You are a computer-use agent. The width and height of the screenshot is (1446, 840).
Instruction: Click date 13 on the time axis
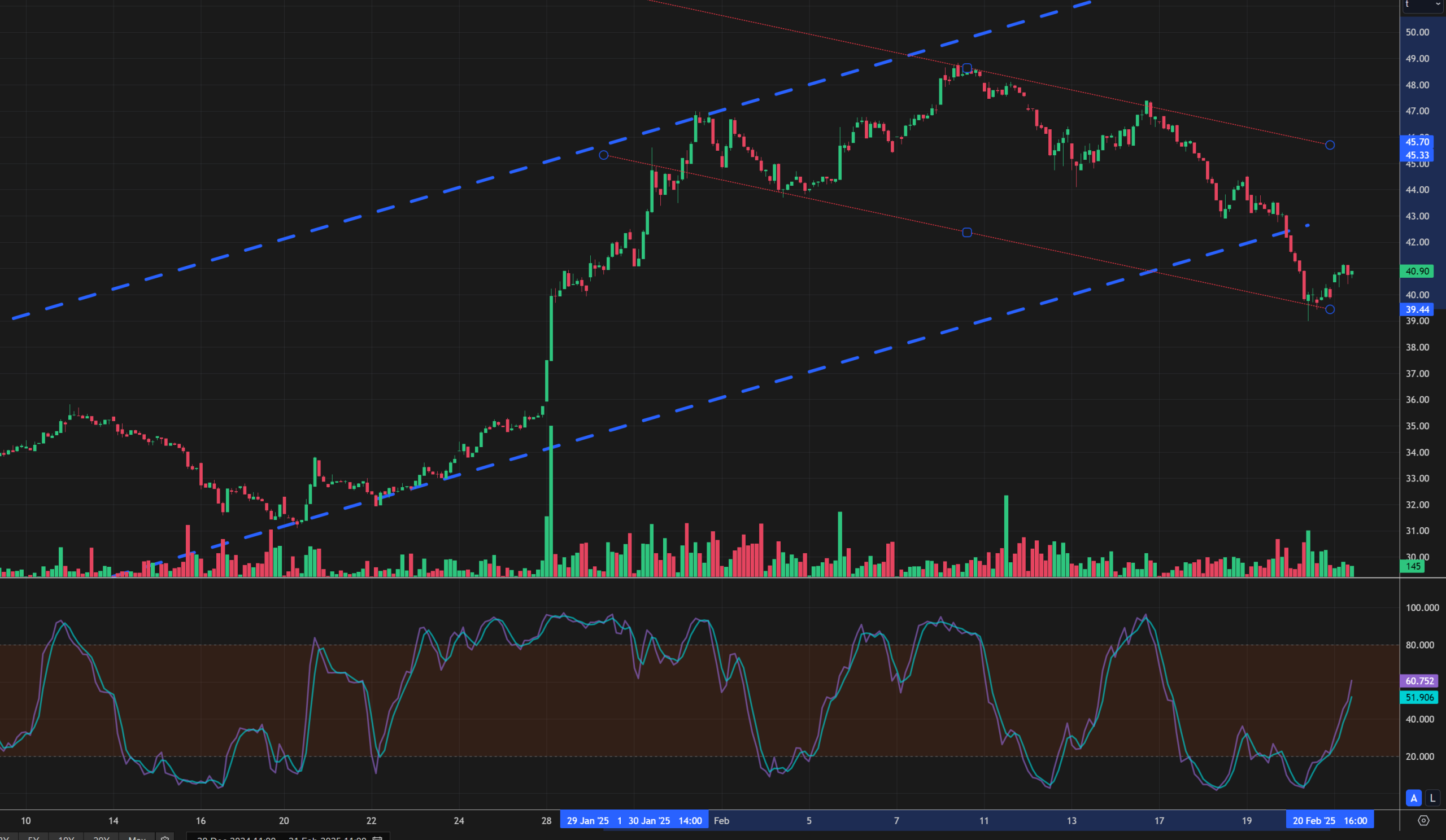[x=1072, y=820]
